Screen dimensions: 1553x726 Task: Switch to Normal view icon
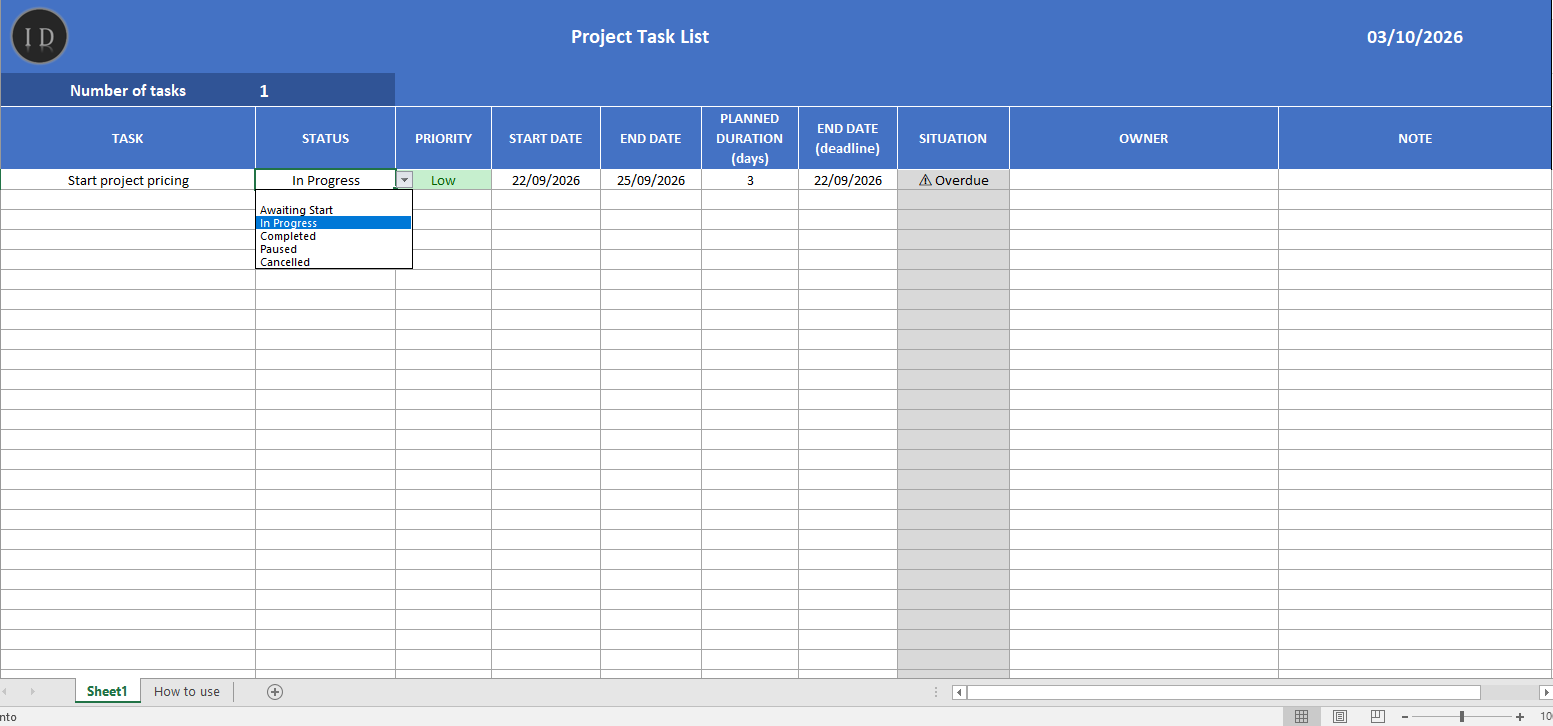[x=1301, y=716]
